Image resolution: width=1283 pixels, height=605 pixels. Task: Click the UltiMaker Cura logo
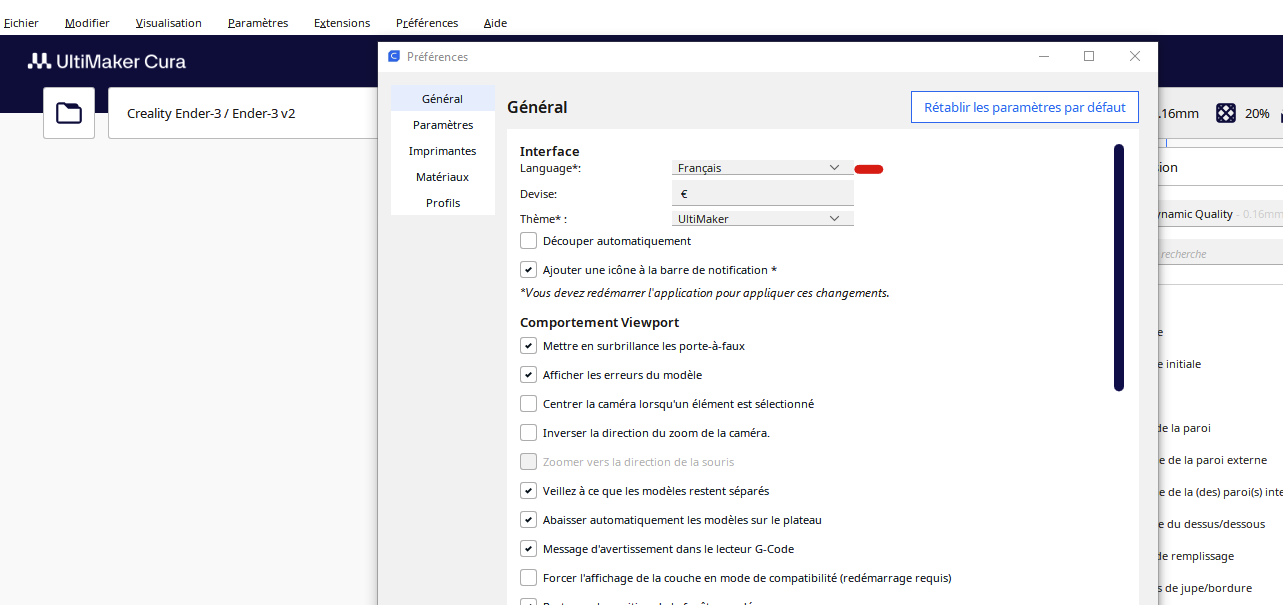107,61
